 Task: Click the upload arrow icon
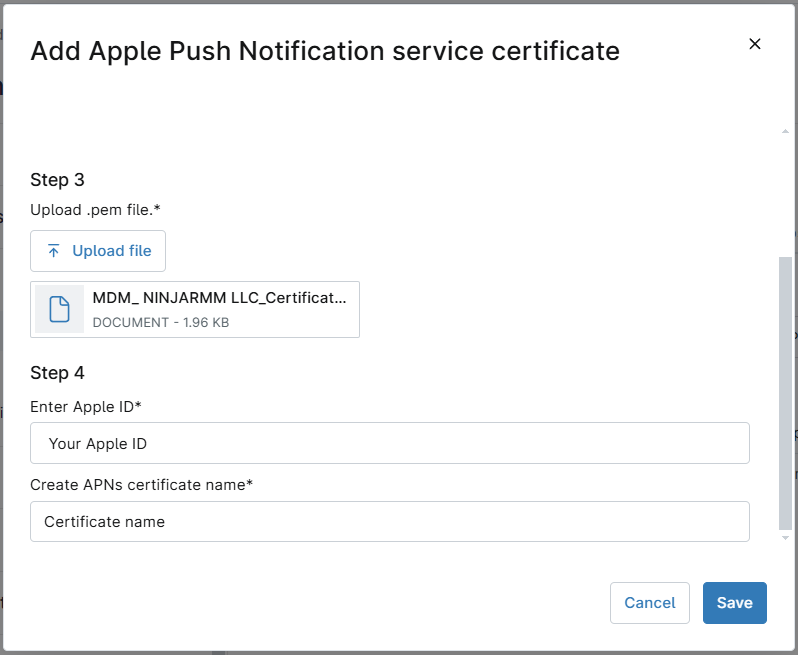click(x=54, y=251)
